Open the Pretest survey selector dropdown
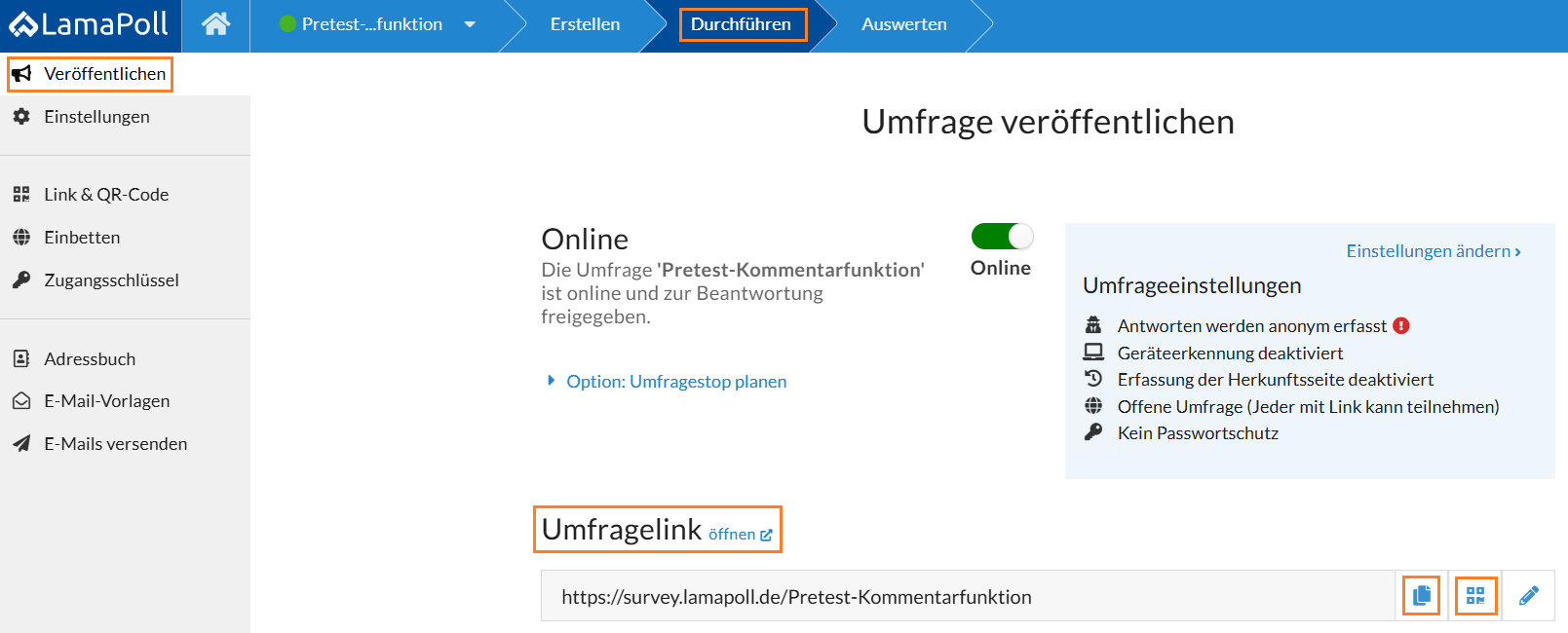1568x633 pixels. tap(471, 24)
